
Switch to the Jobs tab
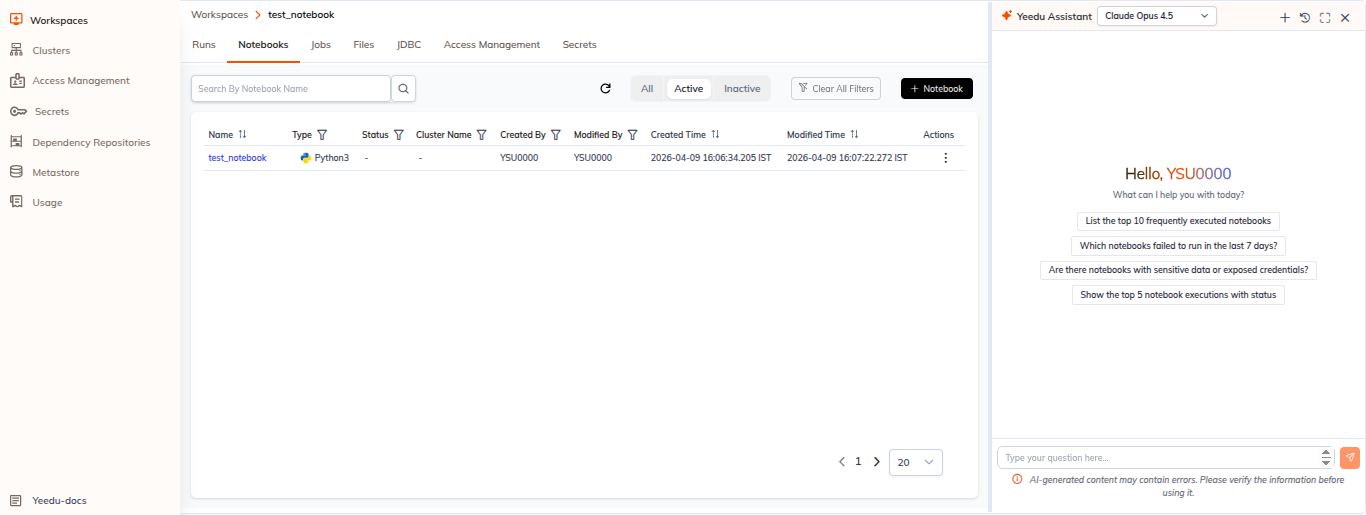click(321, 45)
